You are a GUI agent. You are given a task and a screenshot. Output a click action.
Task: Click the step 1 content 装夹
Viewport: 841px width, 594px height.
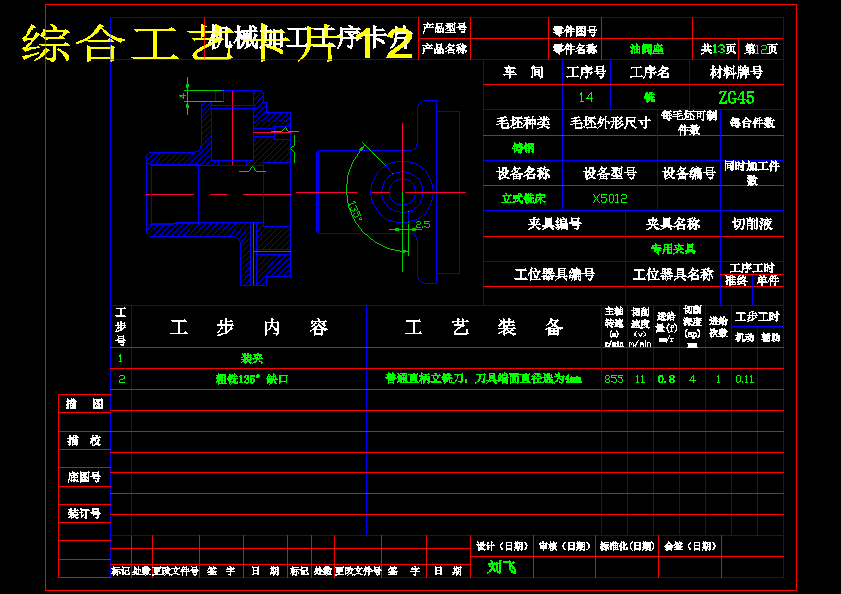tap(252, 358)
